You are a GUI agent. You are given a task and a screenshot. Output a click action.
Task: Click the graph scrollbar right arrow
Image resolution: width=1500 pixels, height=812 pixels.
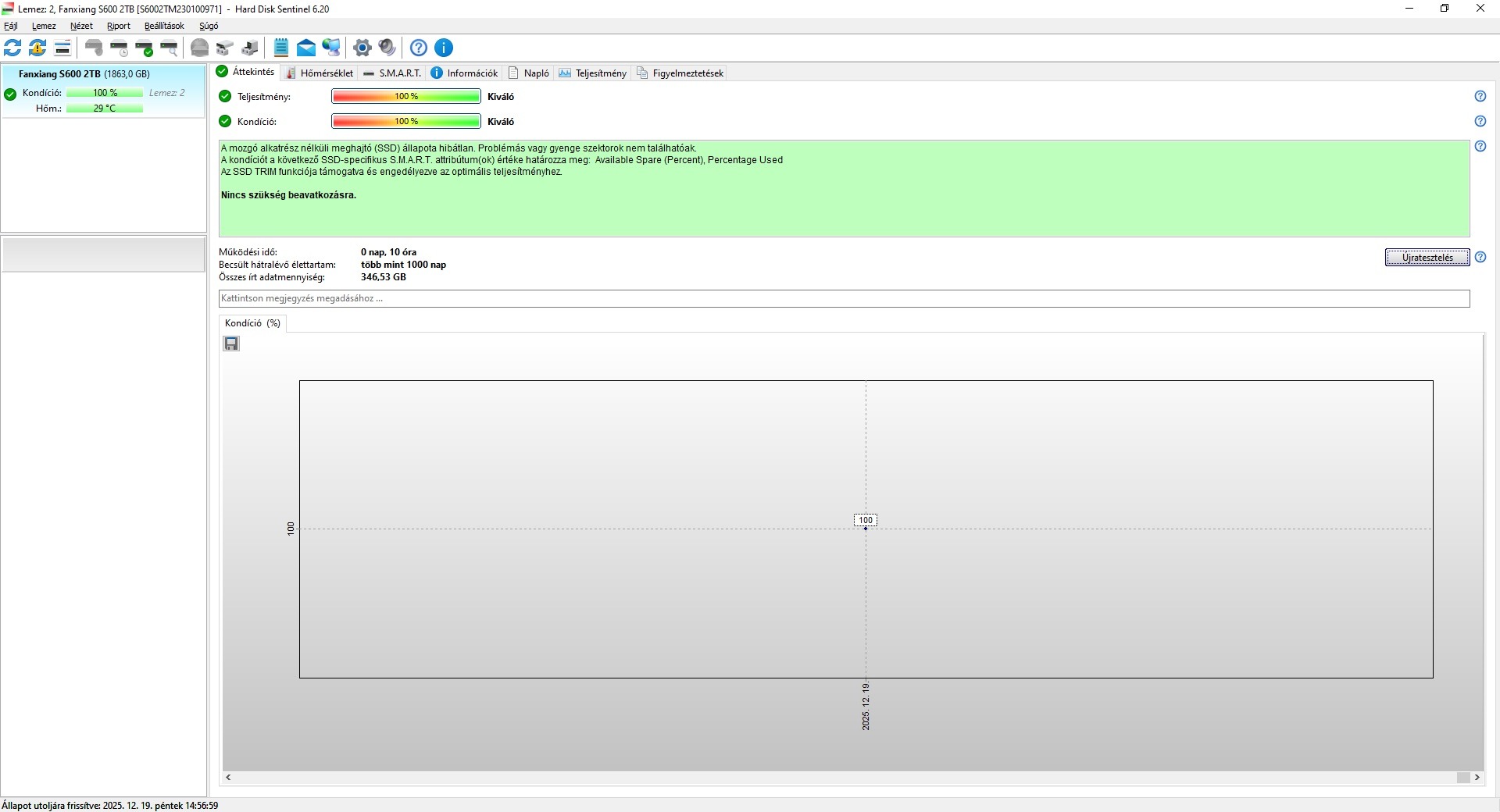(x=1477, y=778)
